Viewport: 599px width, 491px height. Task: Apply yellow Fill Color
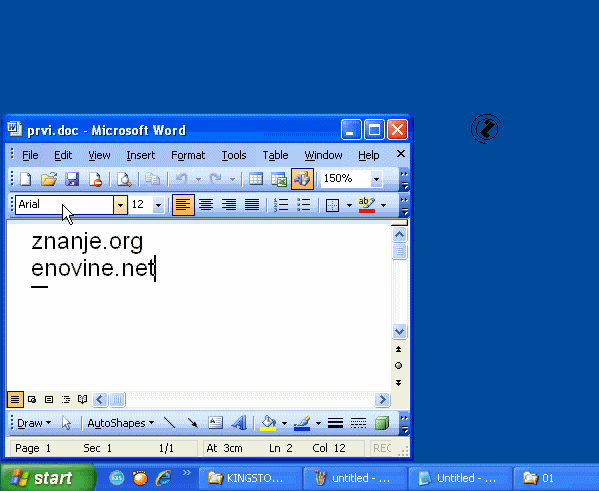(x=268, y=423)
